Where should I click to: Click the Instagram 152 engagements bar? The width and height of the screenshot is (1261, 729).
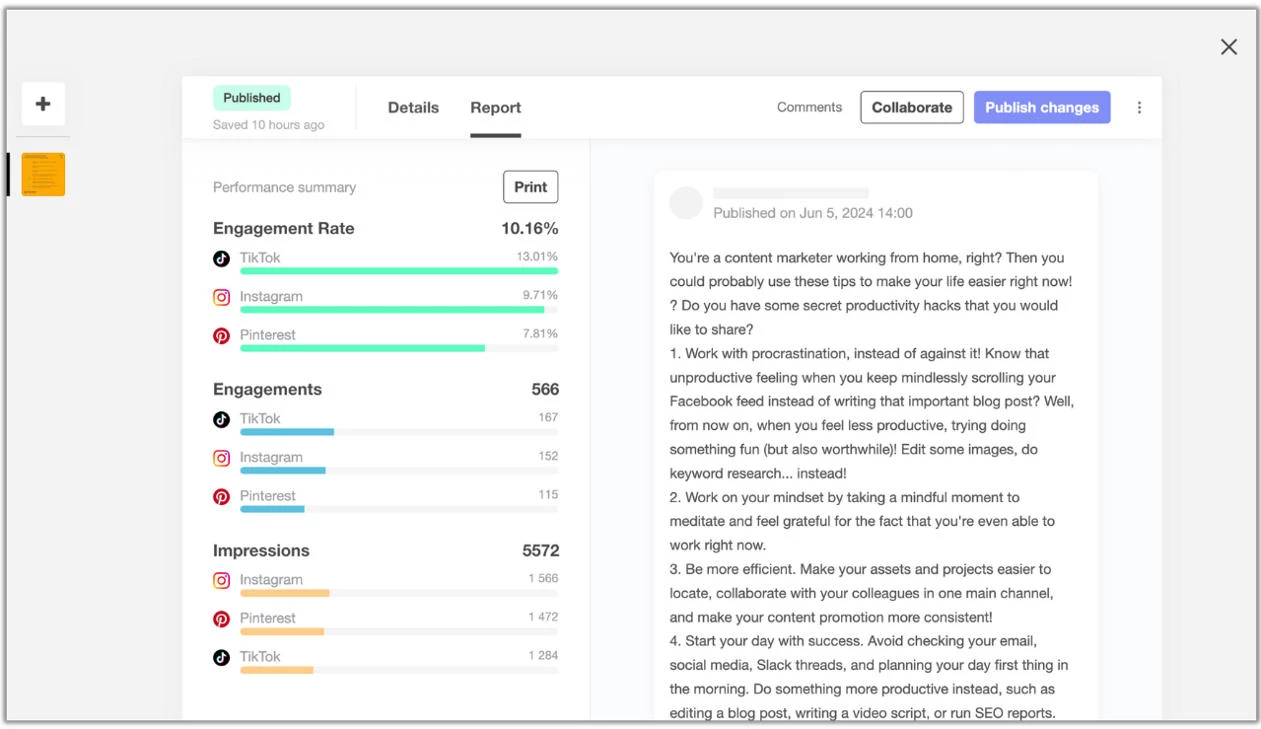point(399,470)
